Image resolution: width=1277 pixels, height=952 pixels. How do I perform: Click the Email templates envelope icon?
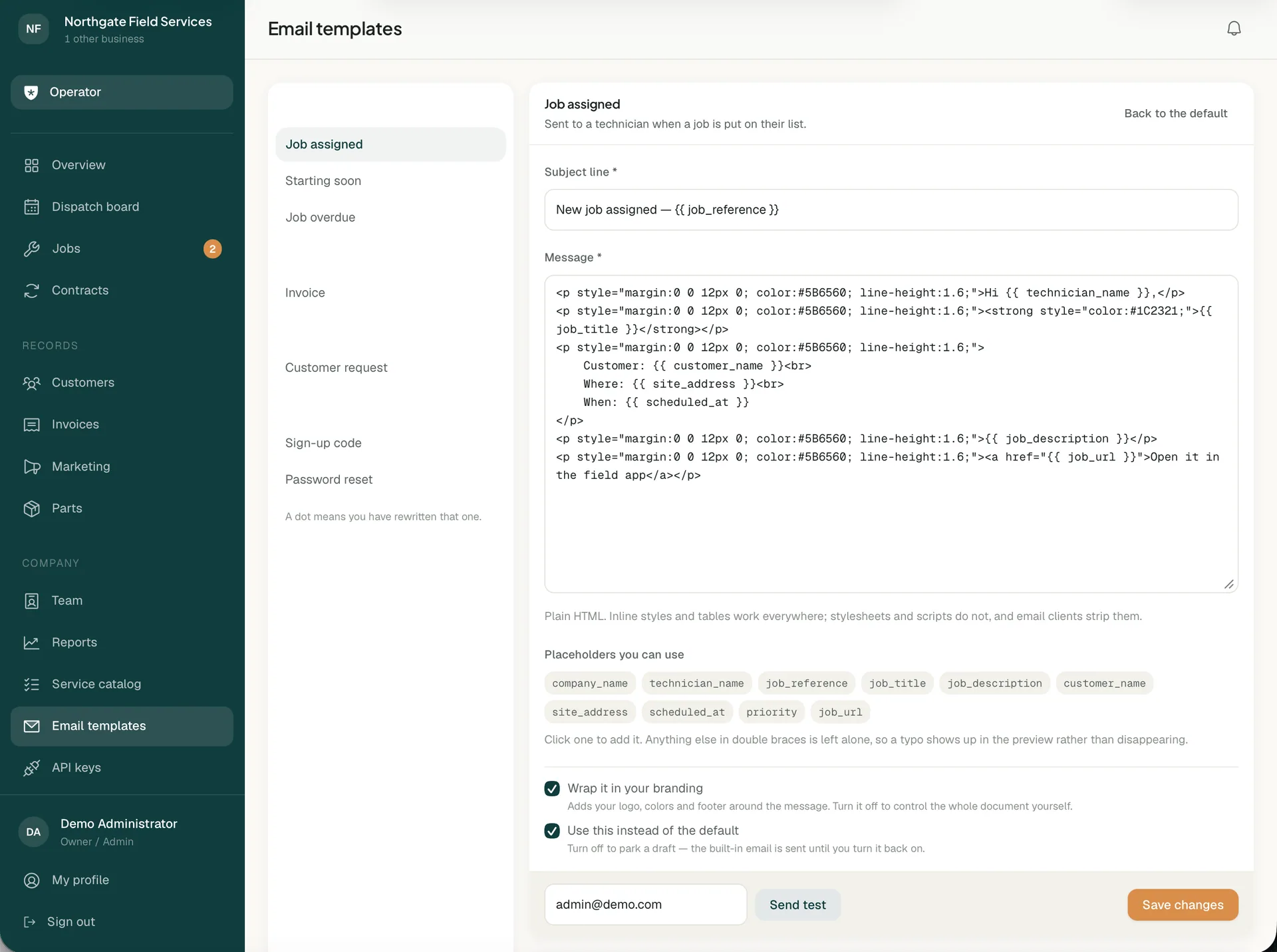pyautogui.click(x=31, y=726)
